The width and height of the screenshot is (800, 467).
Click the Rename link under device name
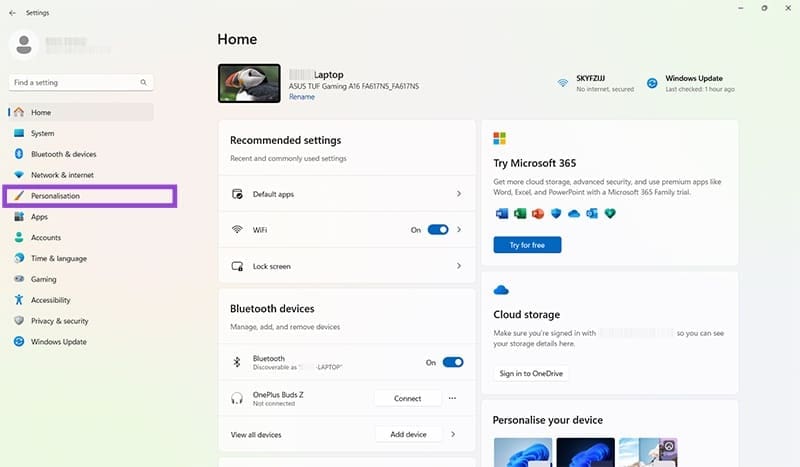click(302, 97)
